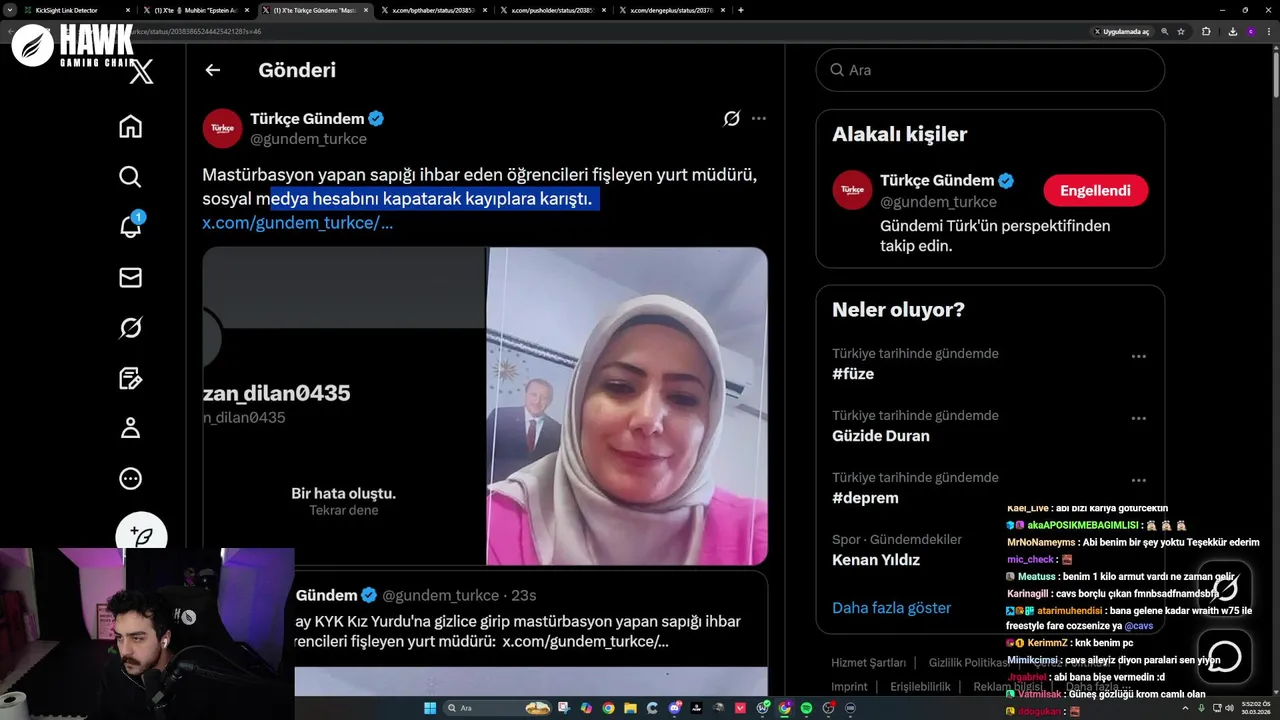Viewport: 1280px width, 720px height.
Task: Open Messages envelope icon
Action: (x=130, y=277)
